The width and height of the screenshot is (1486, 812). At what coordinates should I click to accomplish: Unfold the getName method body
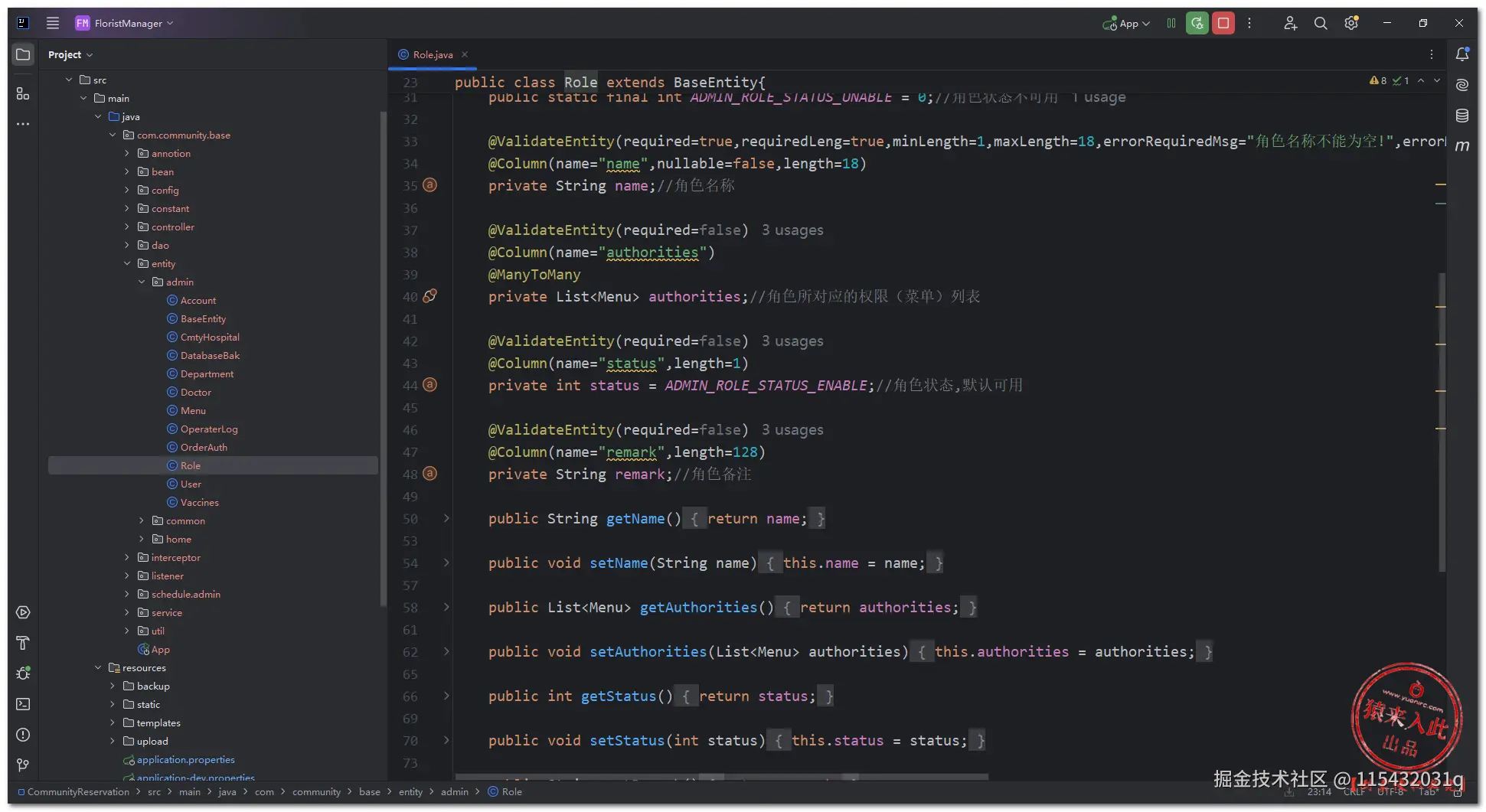(446, 518)
